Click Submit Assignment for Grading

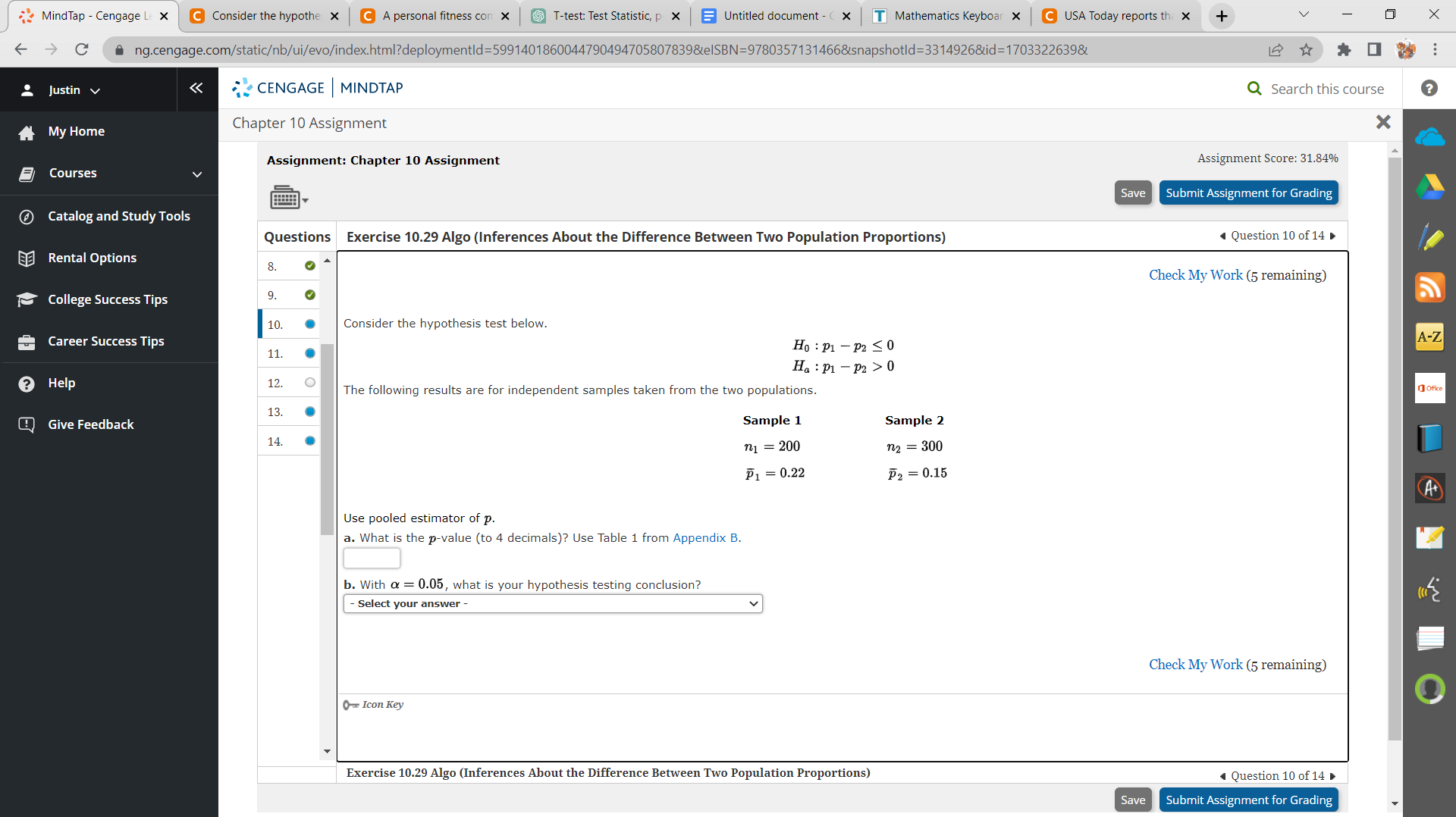coord(1248,192)
